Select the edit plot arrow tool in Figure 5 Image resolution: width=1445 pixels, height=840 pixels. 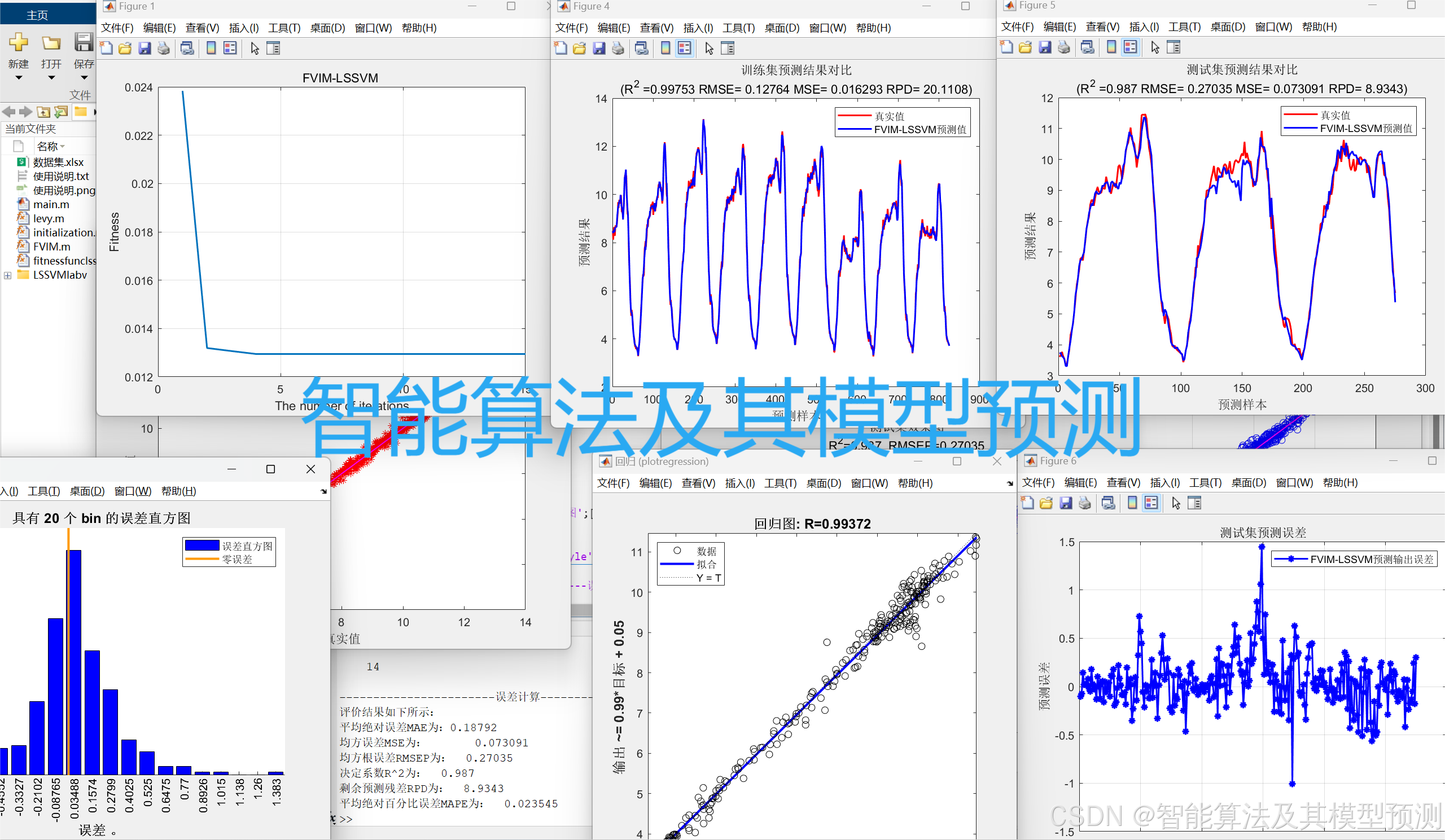(x=1156, y=47)
